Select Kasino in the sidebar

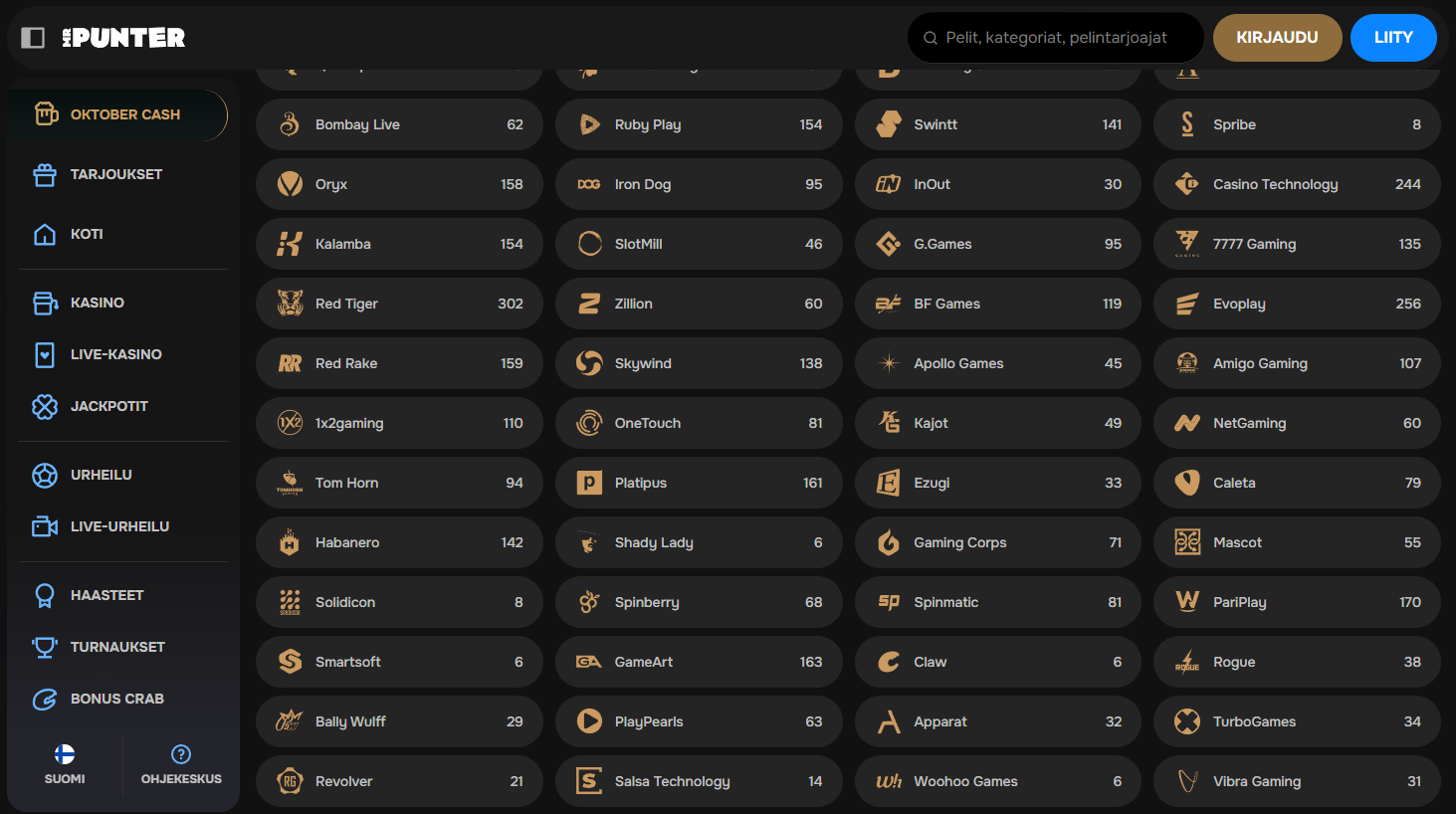(97, 303)
